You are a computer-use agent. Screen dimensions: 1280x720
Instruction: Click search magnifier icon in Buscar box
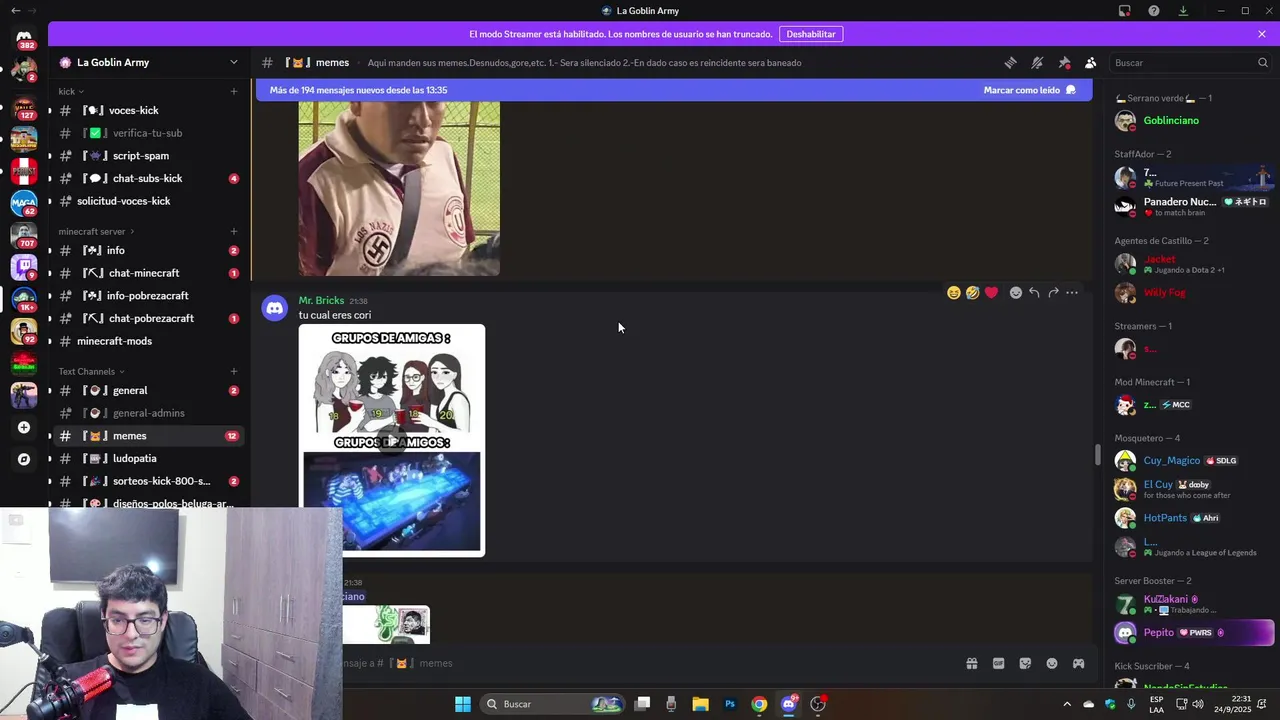[x=1262, y=62]
